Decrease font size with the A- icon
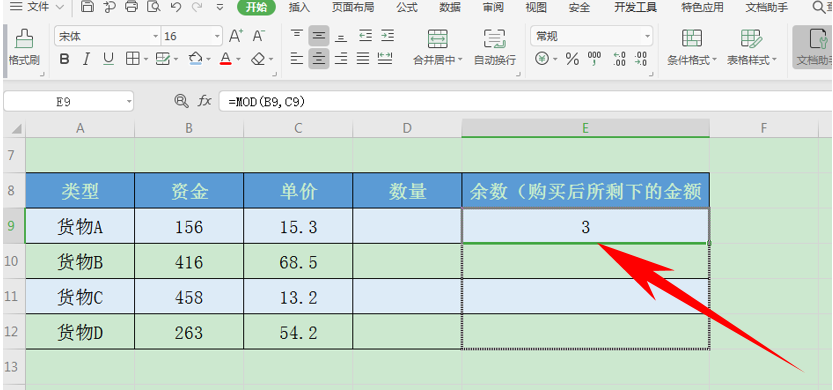Image resolution: width=833 pixels, height=390 pixels. [259, 36]
